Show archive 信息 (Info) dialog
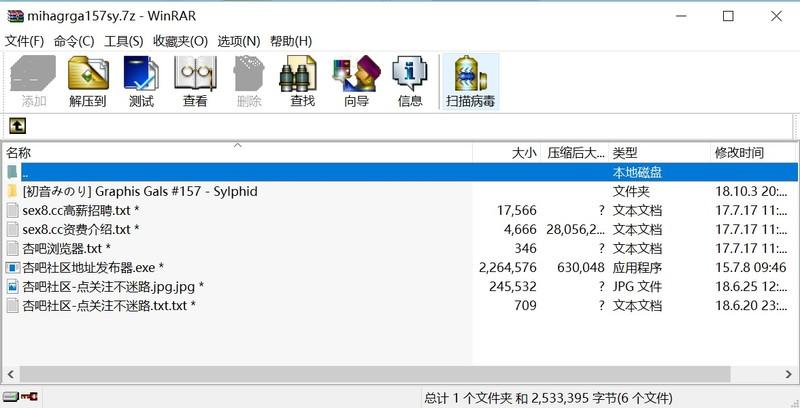 410,81
